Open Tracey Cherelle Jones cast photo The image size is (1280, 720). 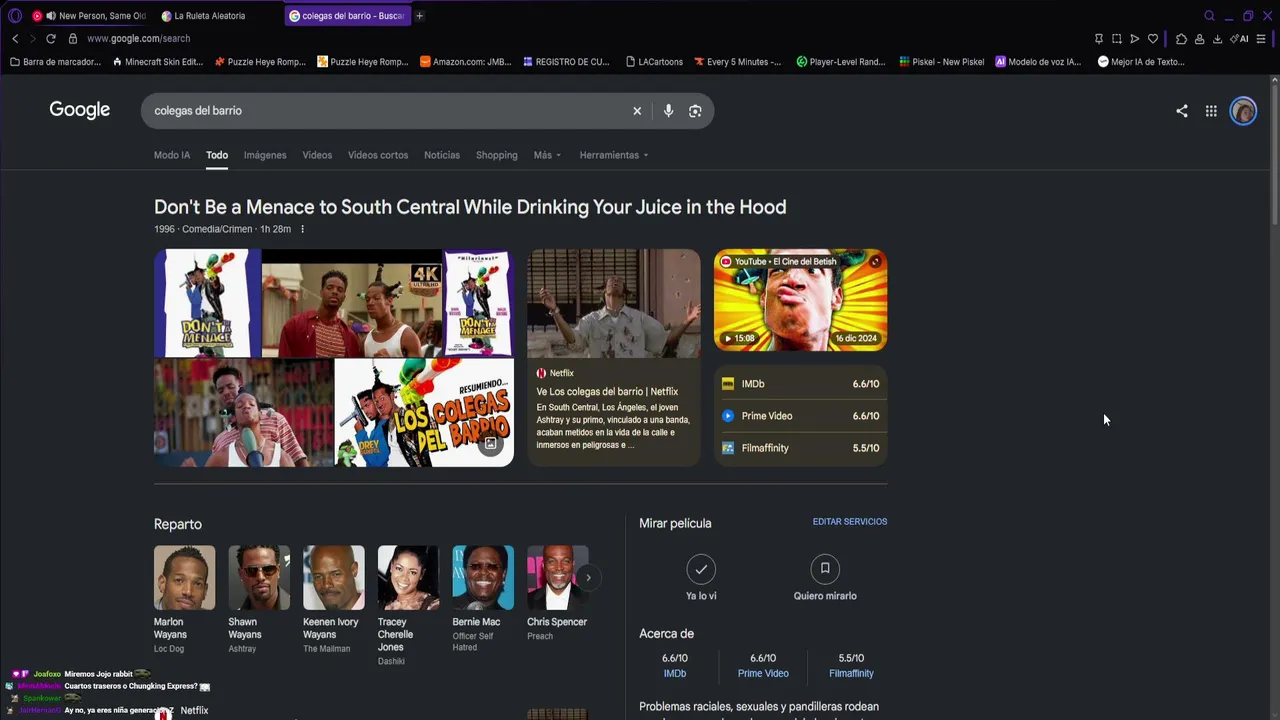tap(408, 577)
